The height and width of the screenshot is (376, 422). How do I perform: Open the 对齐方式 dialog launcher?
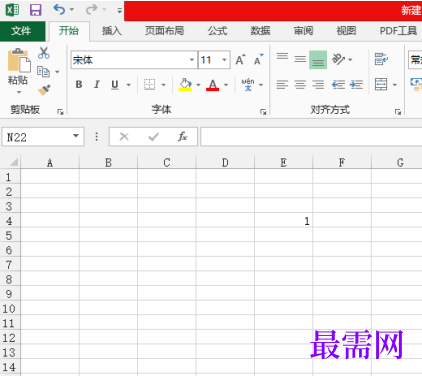point(398,112)
